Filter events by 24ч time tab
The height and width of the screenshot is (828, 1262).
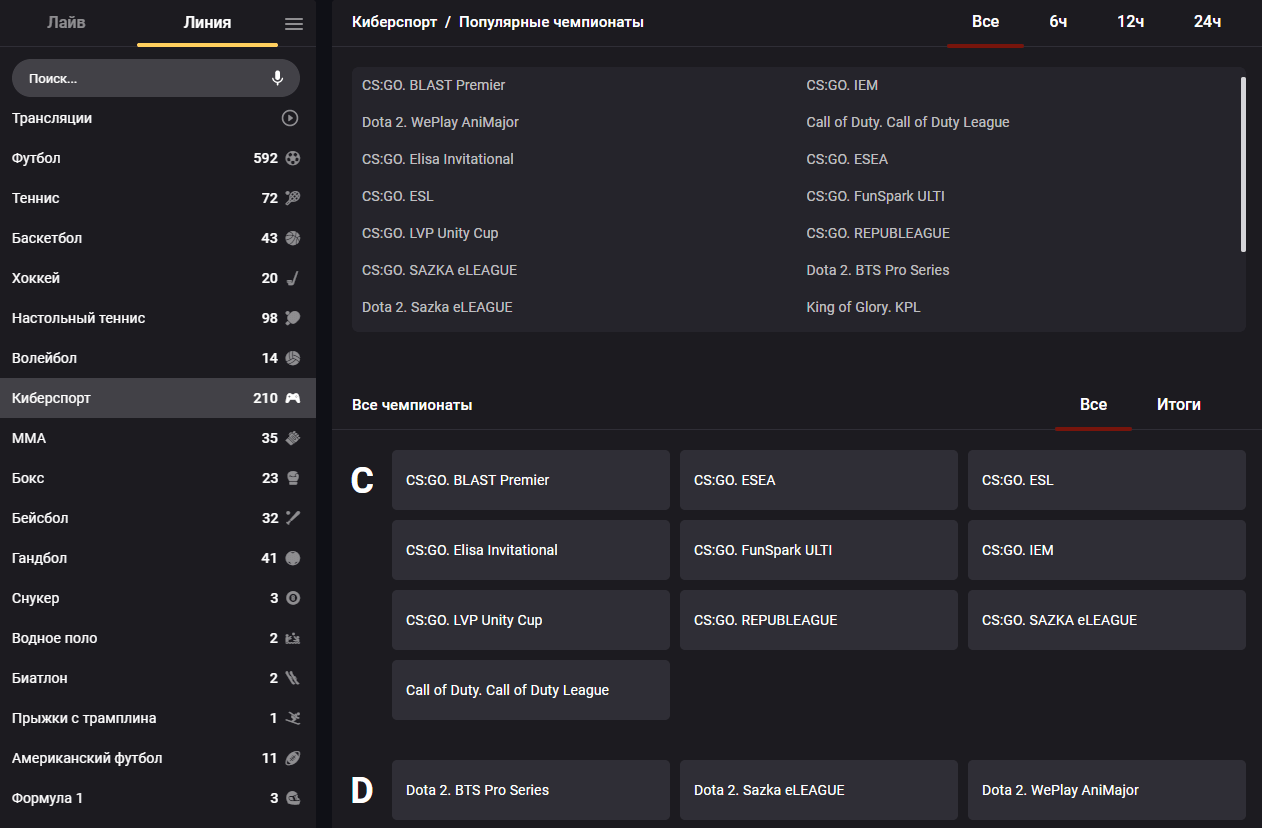(x=1207, y=22)
